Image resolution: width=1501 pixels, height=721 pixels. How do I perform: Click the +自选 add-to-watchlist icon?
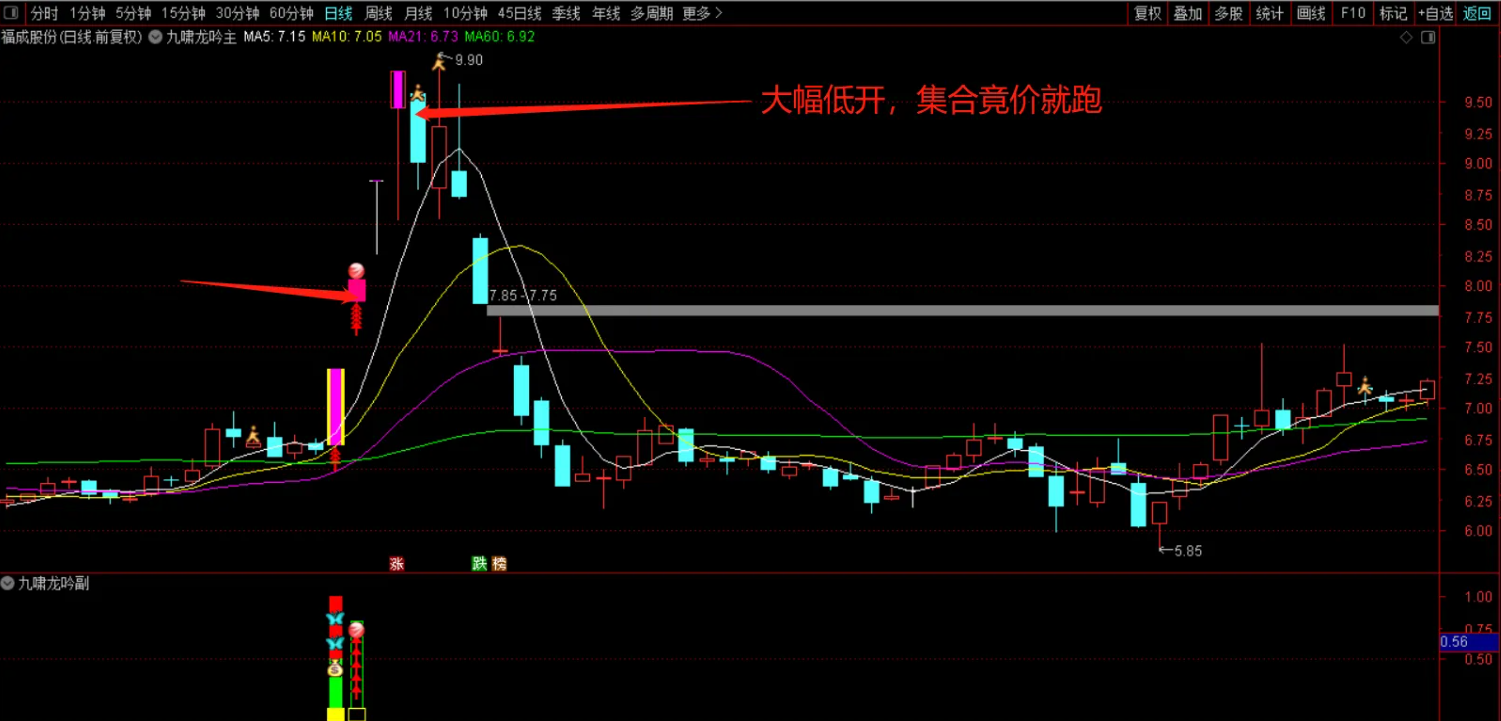[x=1434, y=13]
